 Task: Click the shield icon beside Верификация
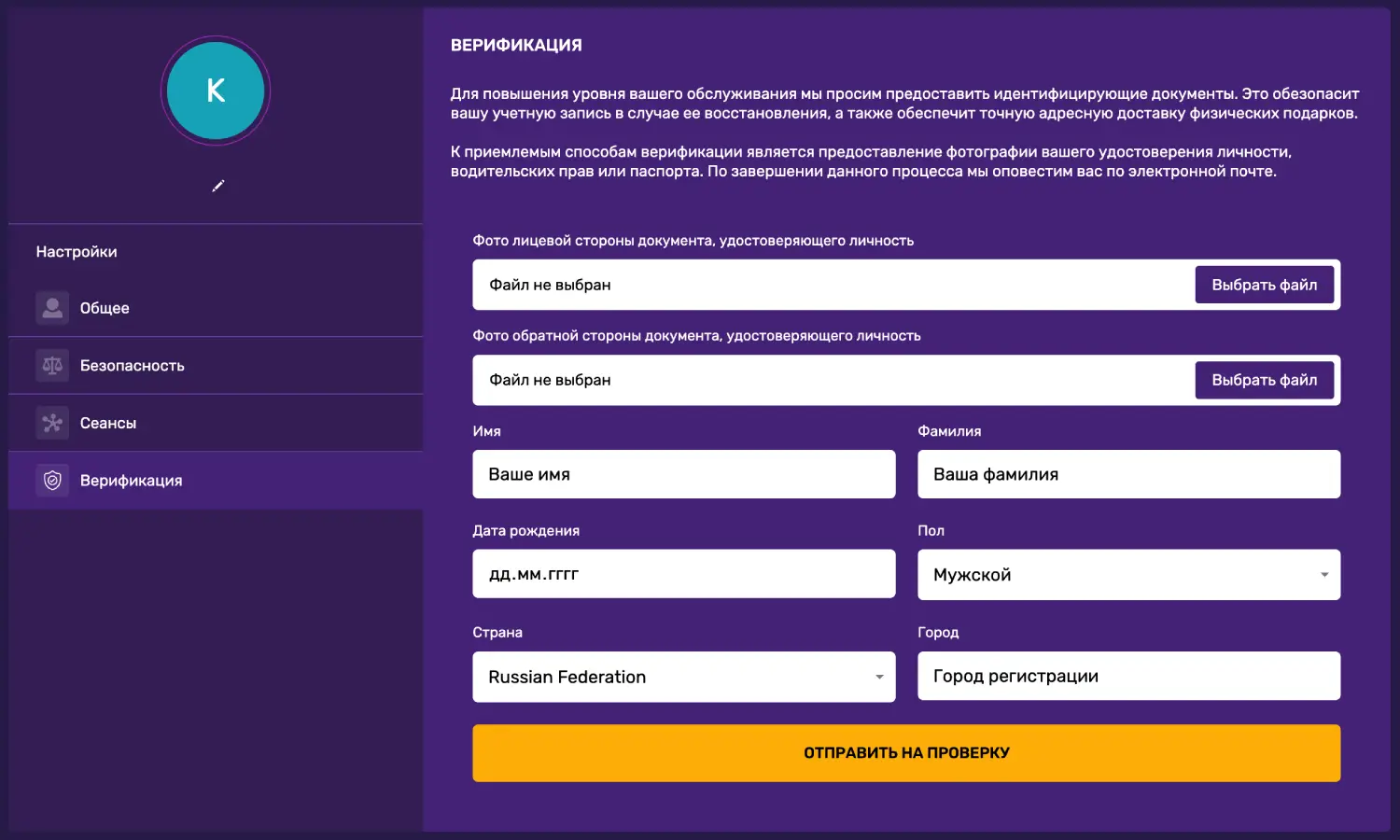coord(52,481)
